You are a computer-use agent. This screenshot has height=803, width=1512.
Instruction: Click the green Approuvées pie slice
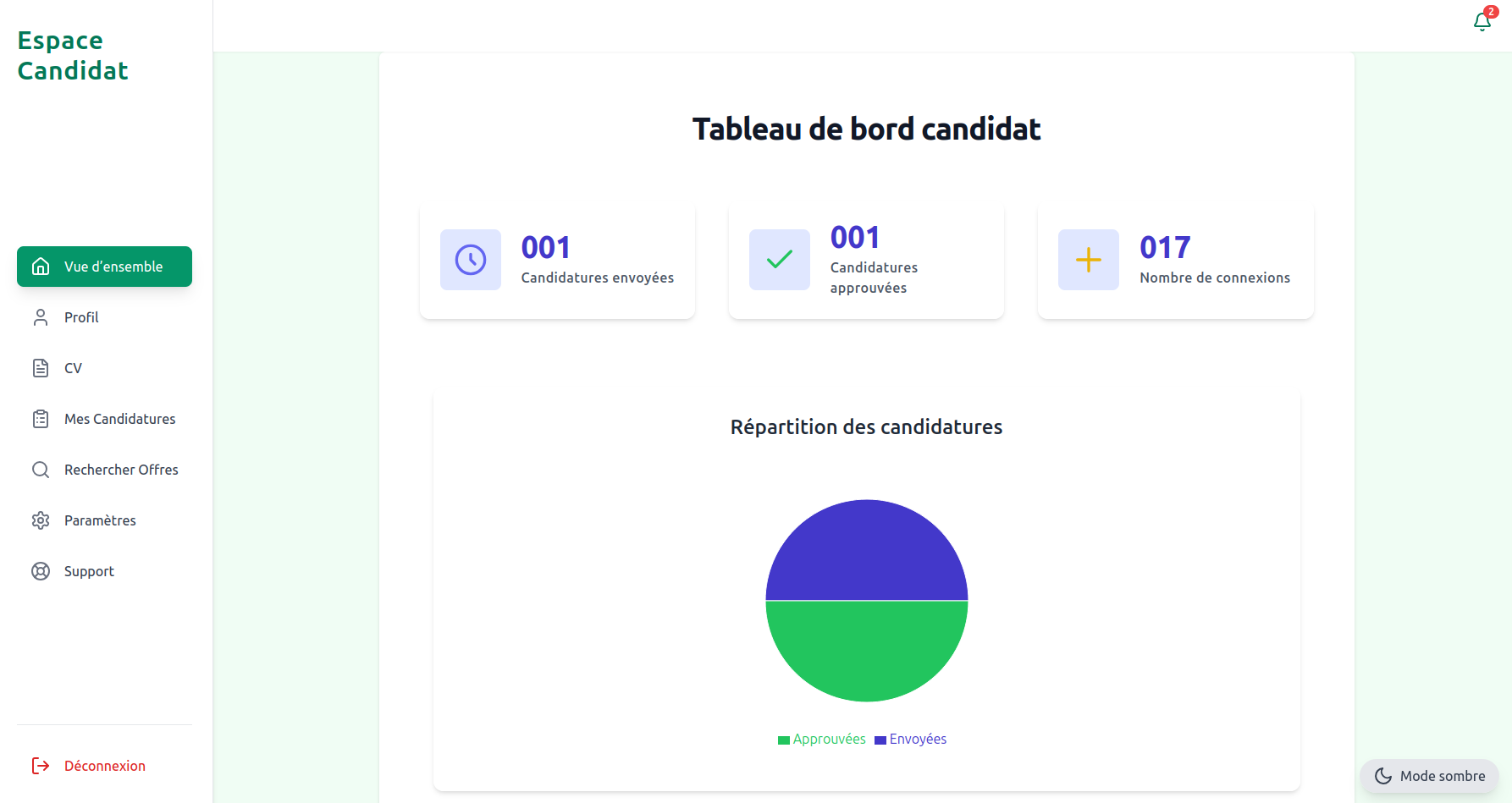(x=866, y=652)
